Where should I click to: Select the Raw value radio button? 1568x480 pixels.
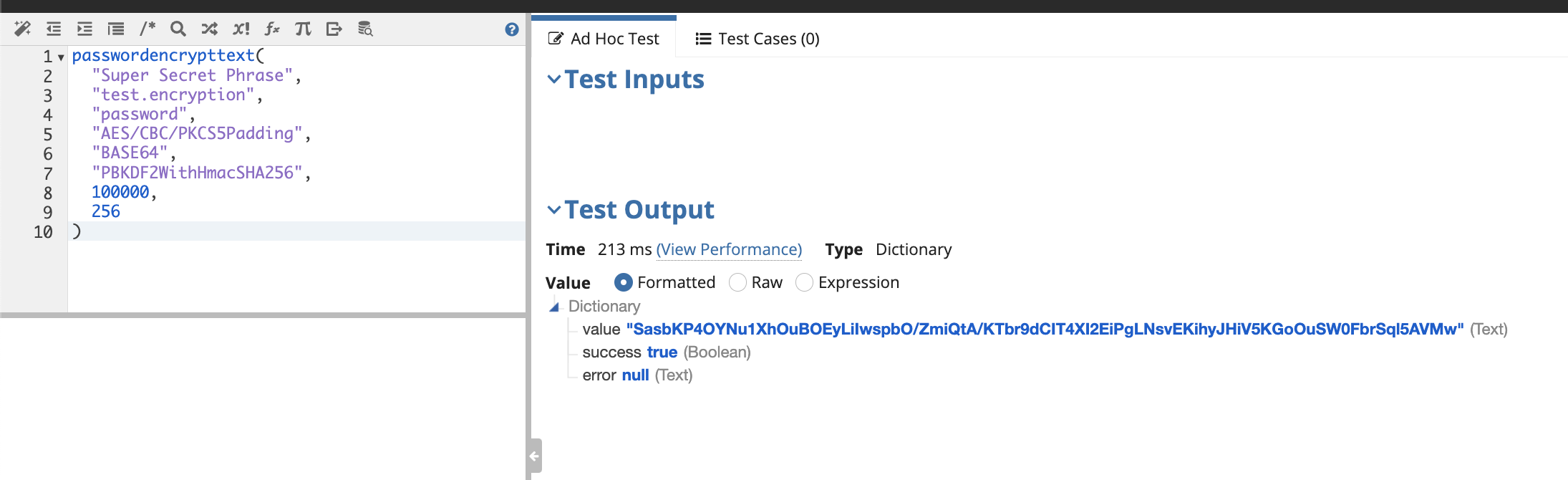pos(737,282)
